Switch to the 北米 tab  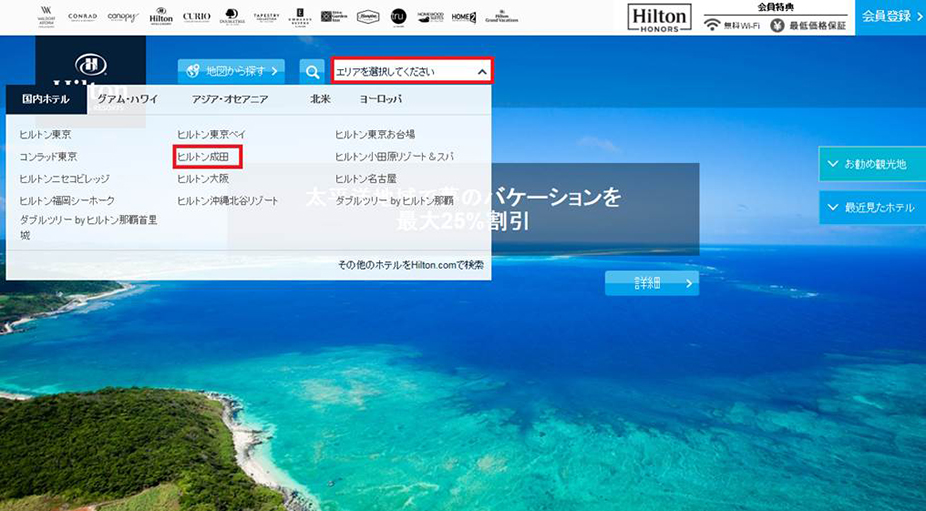point(320,99)
